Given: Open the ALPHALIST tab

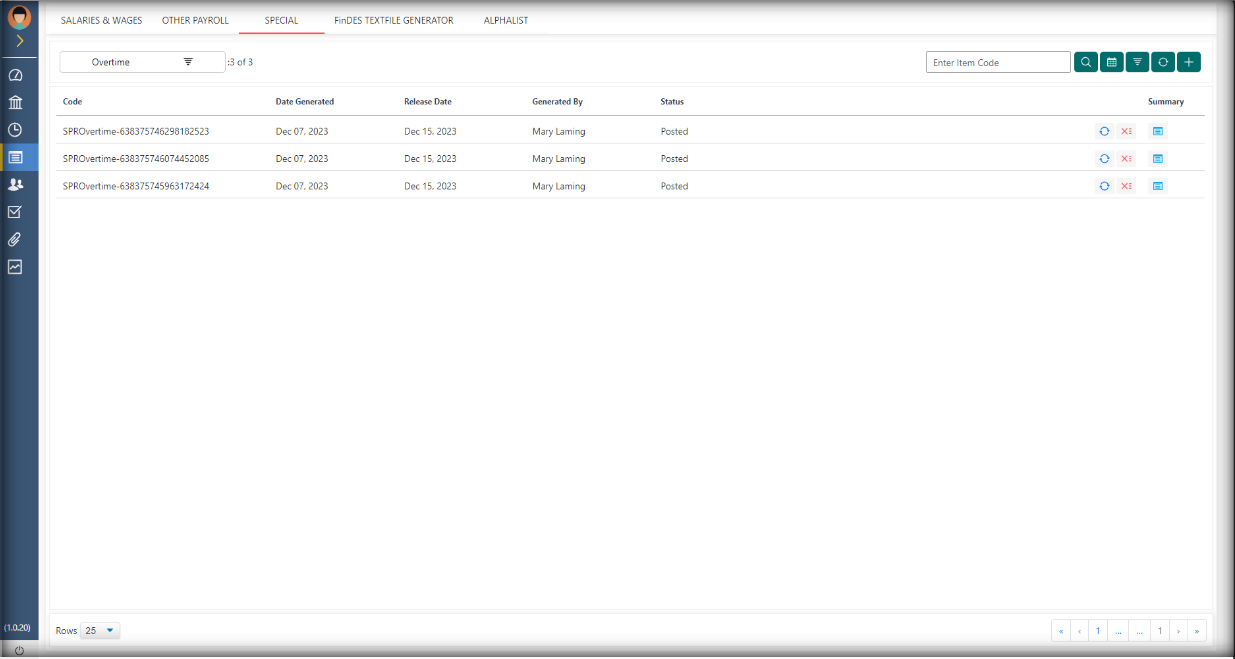Looking at the screenshot, I should click(x=505, y=21).
